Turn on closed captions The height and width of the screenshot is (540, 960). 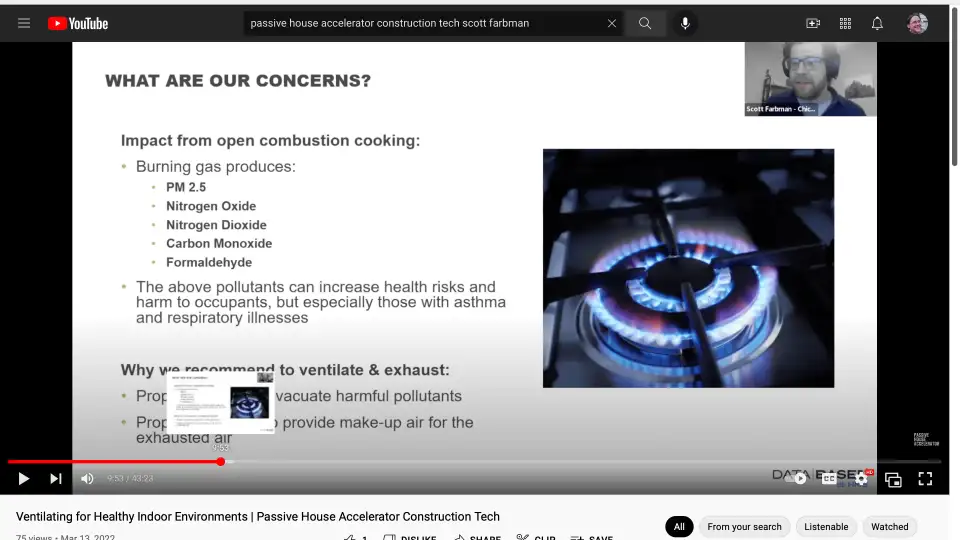[x=829, y=479]
